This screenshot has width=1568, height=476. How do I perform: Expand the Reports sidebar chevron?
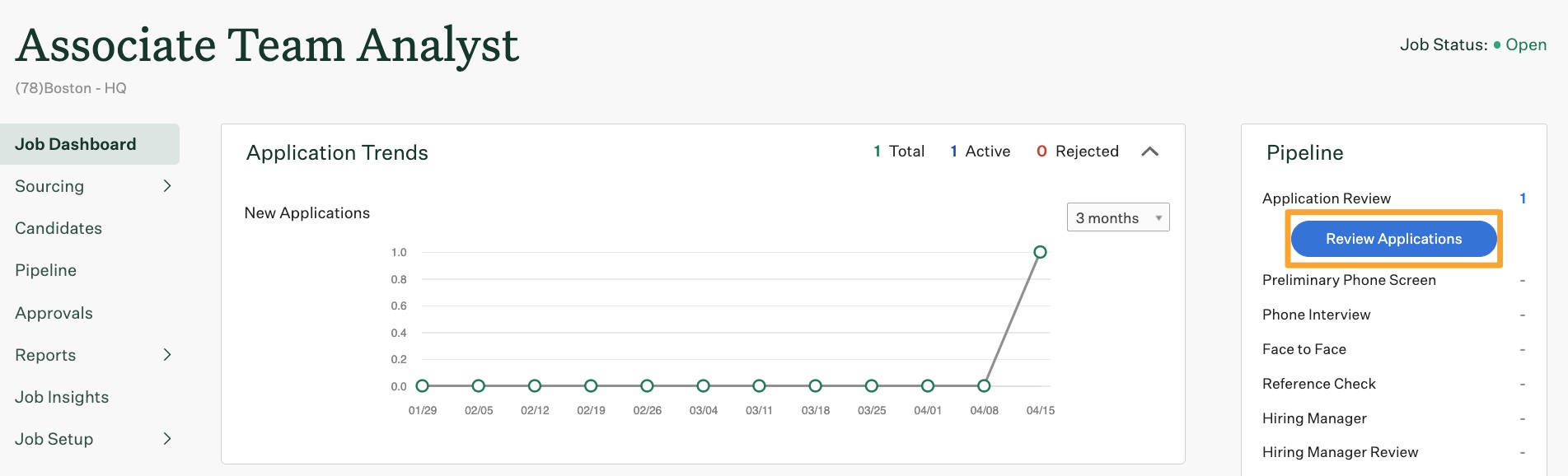click(167, 355)
